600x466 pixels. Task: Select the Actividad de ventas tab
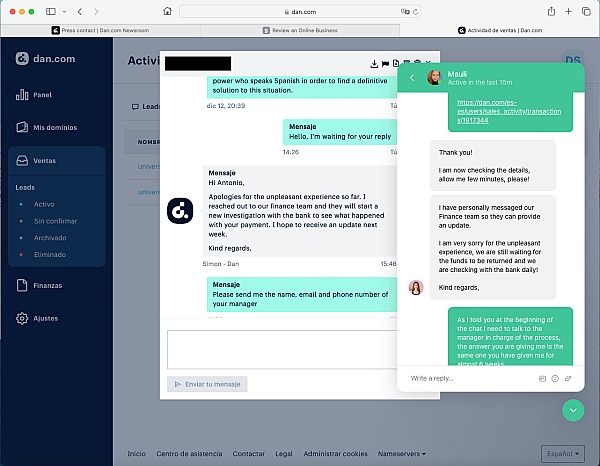pos(500,30)
